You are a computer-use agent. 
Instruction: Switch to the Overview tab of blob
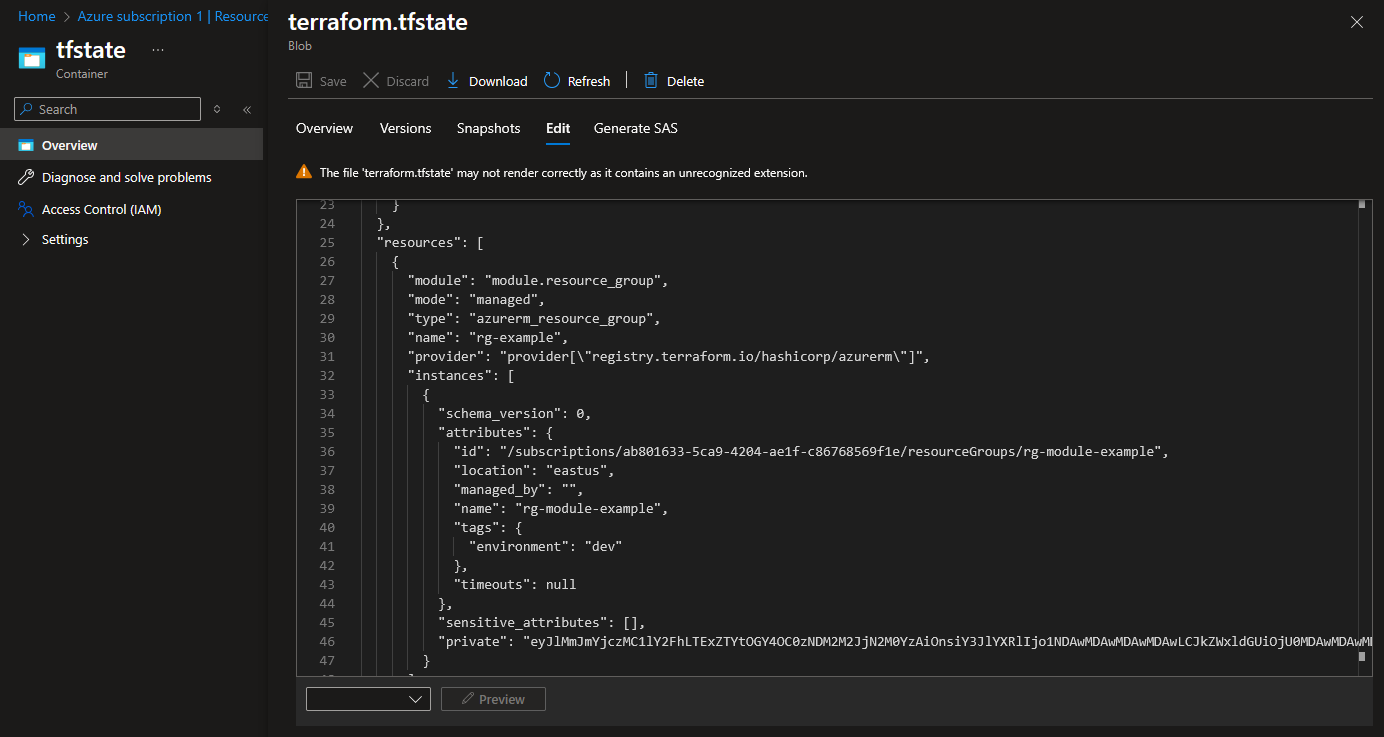click(324, 128)
